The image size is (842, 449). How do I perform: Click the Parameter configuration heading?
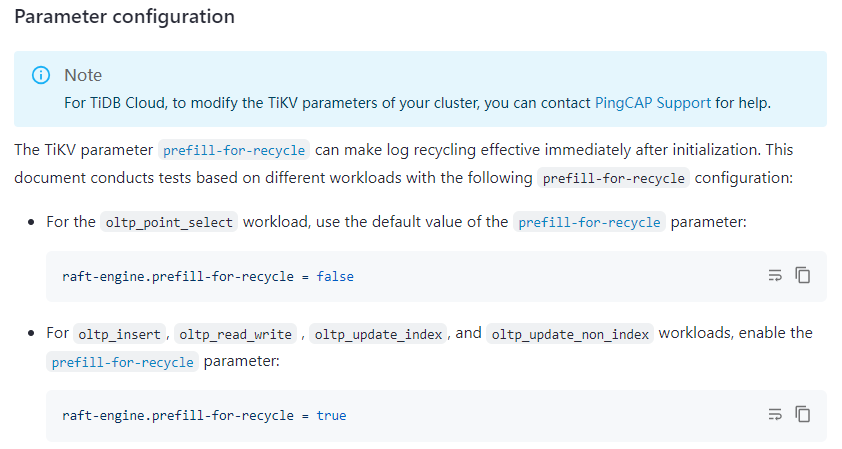pyautogui.click(x=125, y=17)
